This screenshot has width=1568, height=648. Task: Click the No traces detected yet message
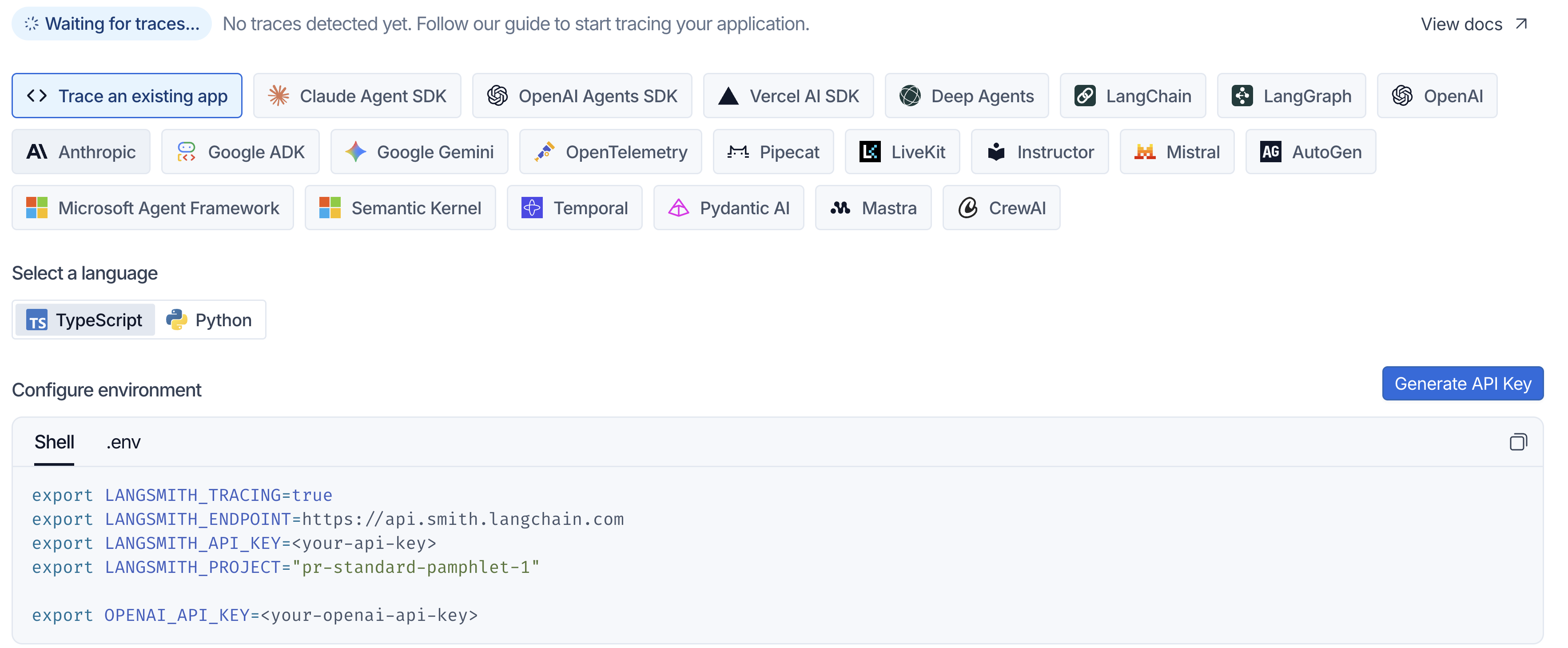pyautogui.click(x=516, y=24)
